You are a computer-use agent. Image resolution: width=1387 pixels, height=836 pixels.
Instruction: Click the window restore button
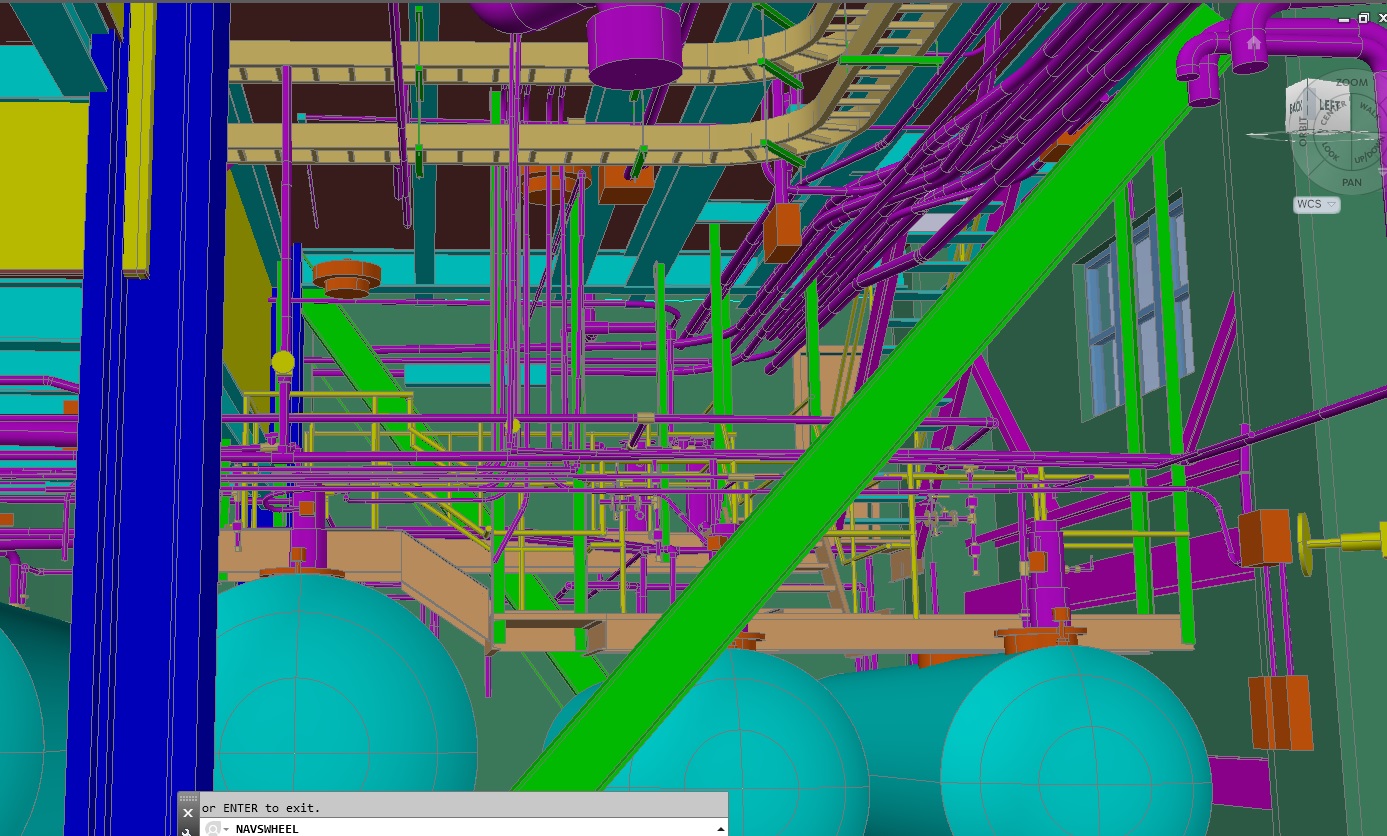1362,18
